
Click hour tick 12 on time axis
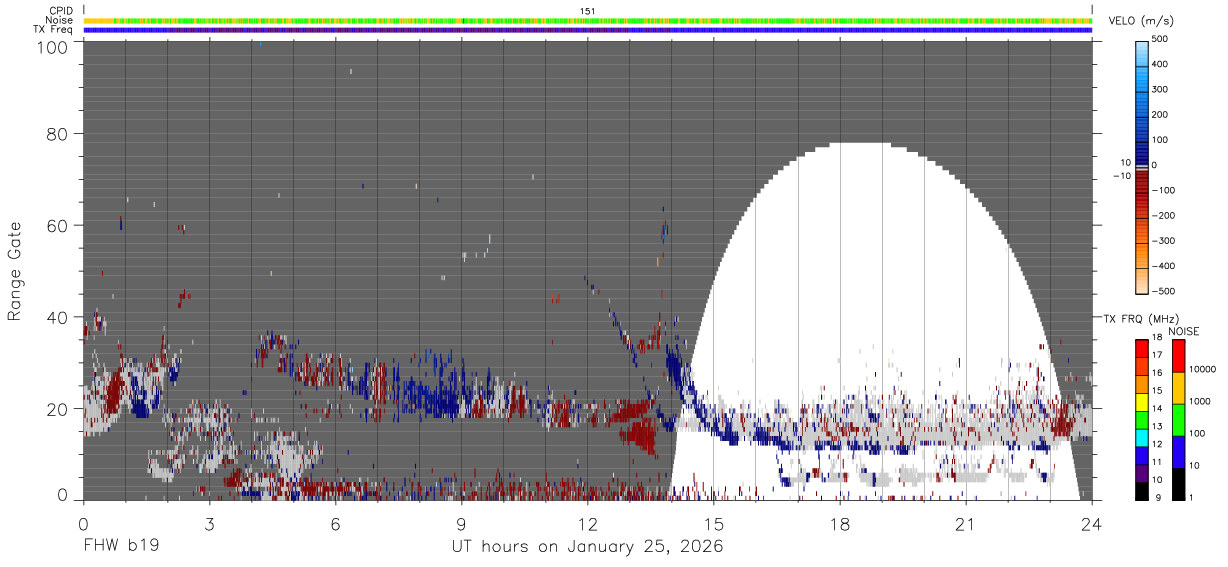click(588, 524)
